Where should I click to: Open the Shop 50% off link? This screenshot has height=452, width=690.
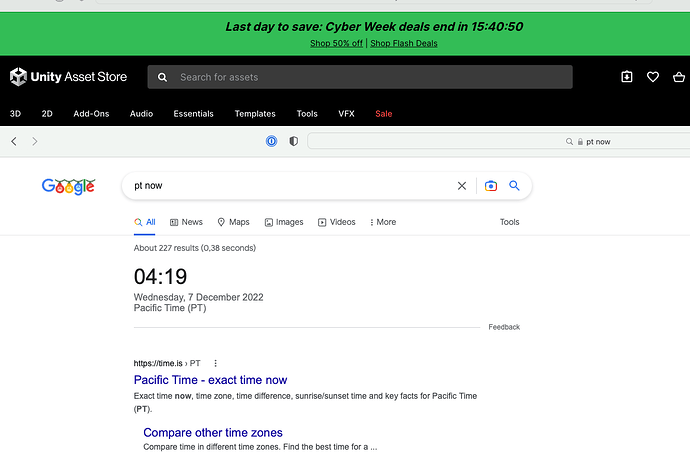point(336,43)
